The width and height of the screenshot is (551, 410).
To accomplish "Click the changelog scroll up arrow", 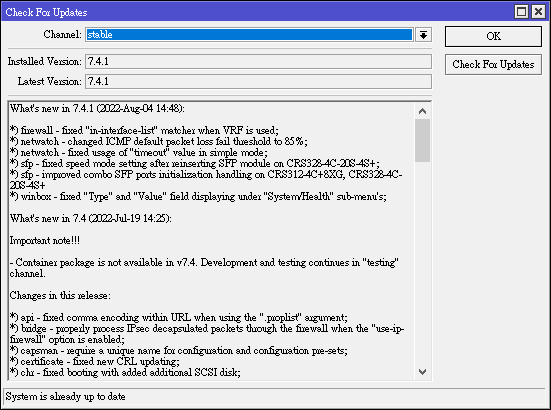I will click(x=422, y=111).
